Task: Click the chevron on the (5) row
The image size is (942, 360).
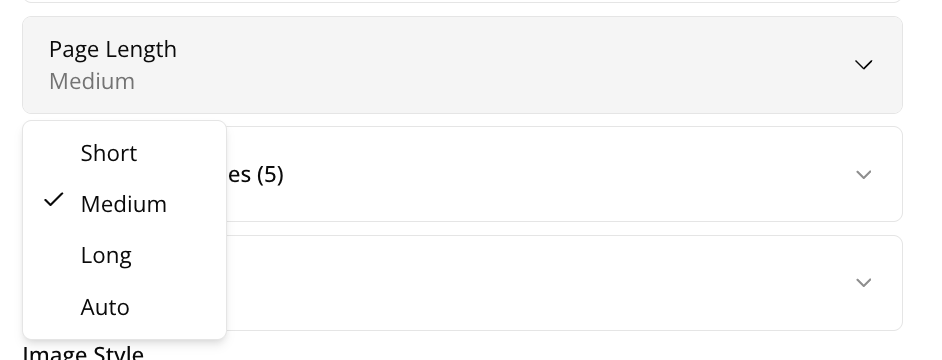Action: pyautogui.click(x=863, y=174)
